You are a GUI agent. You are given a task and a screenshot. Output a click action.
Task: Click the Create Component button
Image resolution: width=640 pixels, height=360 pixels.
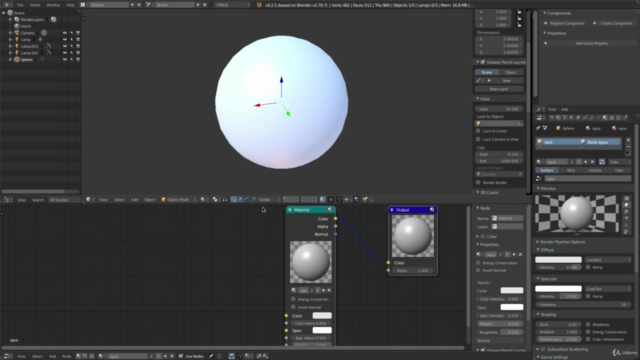click(x=612, y=23)
